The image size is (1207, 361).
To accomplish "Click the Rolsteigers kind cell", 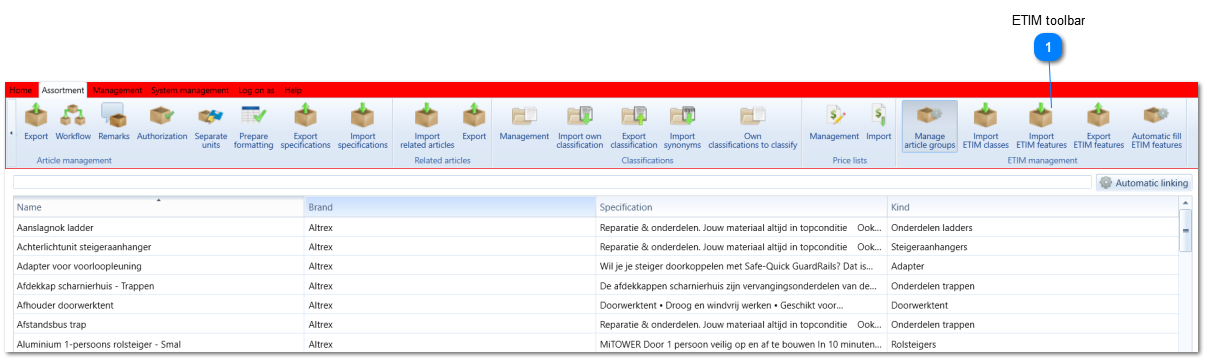I will [x=1032, y=344].
